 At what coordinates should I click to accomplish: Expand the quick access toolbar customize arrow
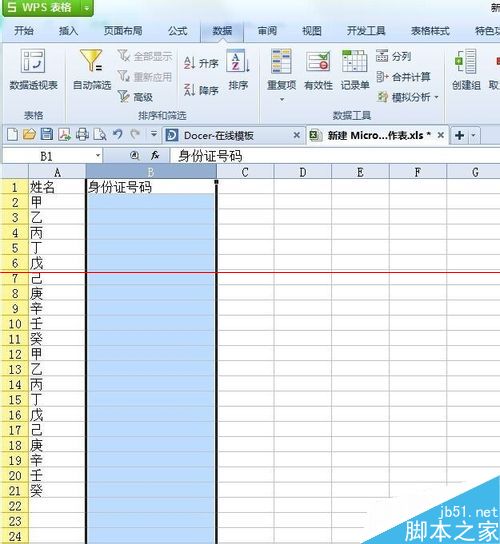pyautogui.click(x=153, y=134)
